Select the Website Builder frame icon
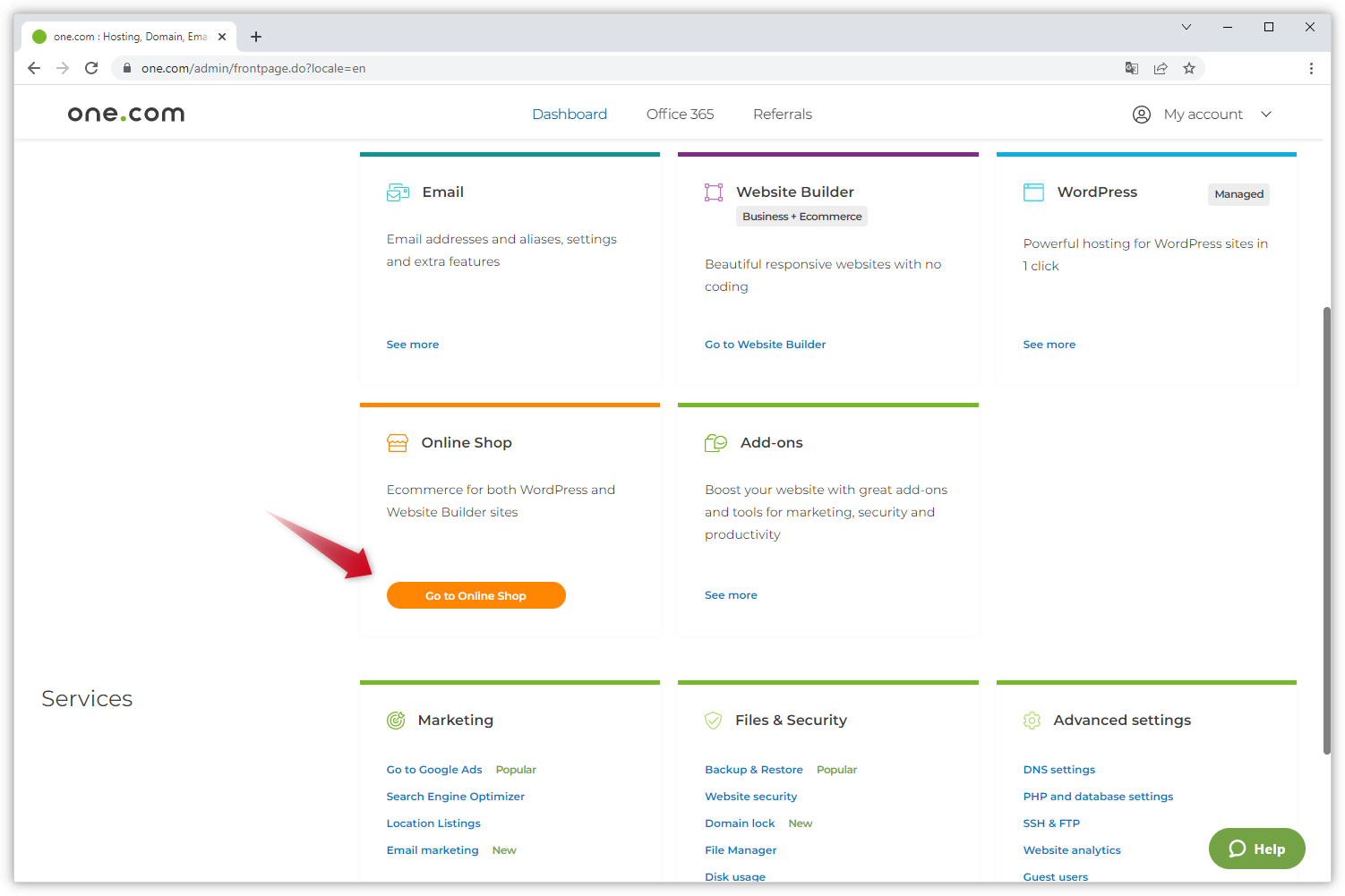 pos(714,192)
